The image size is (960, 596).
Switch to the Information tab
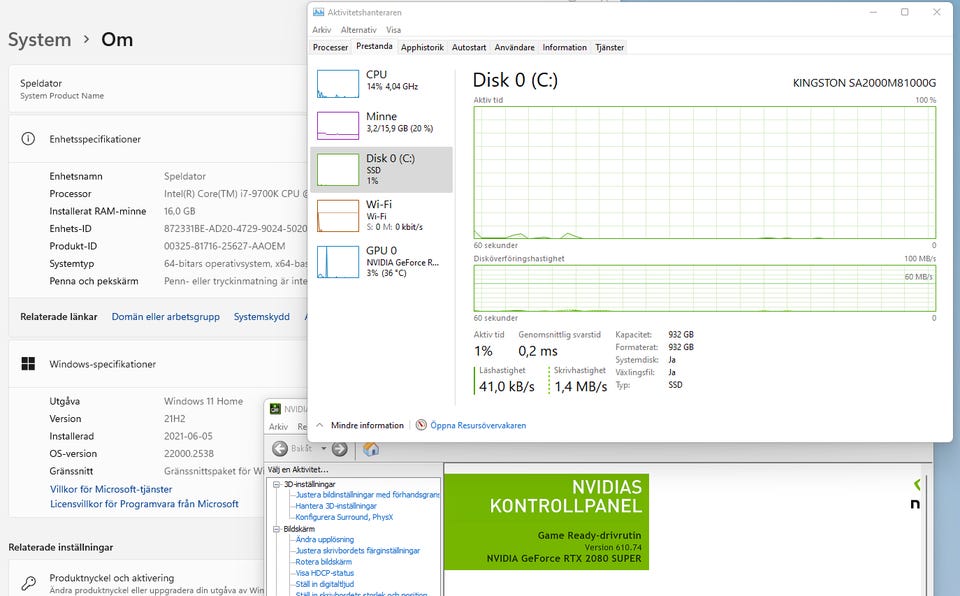click(x=564, y=47)
